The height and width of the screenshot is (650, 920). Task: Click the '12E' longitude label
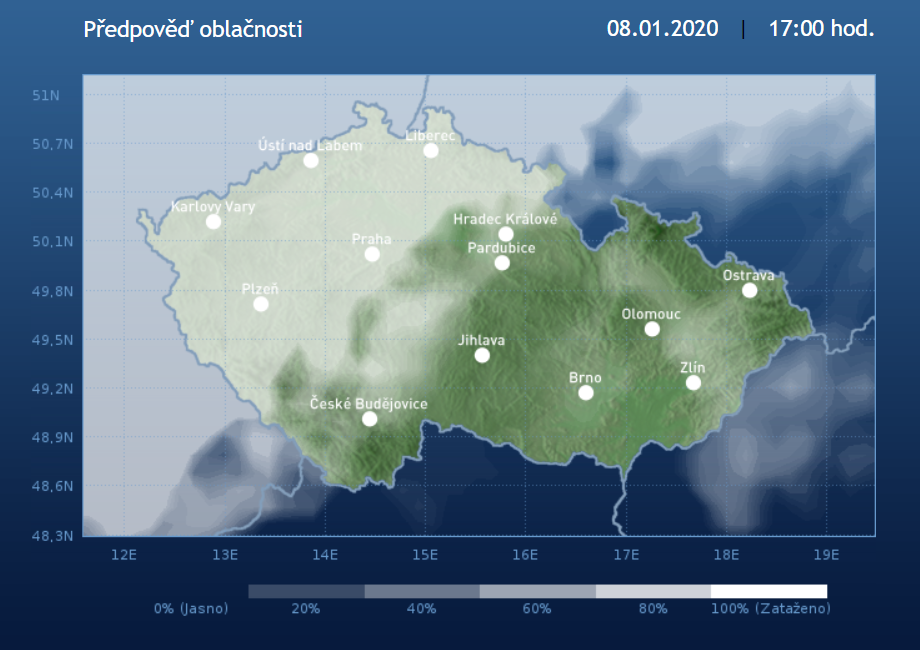tap(124, 554)
